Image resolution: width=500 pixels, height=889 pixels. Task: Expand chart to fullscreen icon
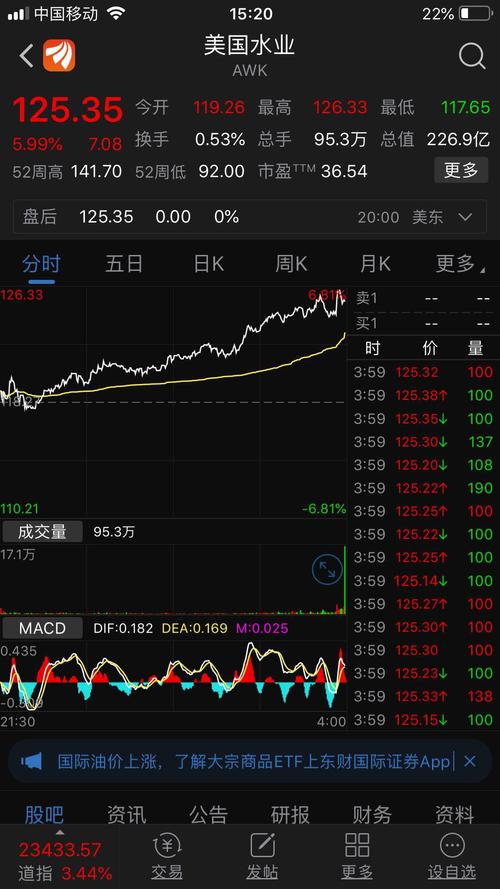327,569
